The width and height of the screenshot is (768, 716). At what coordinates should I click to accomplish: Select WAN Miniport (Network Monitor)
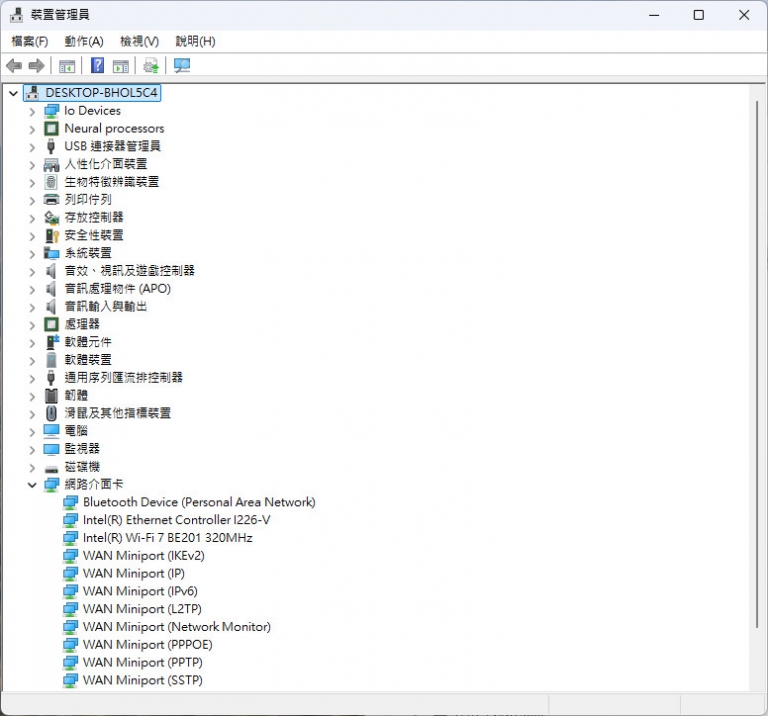tap(177, 627)
